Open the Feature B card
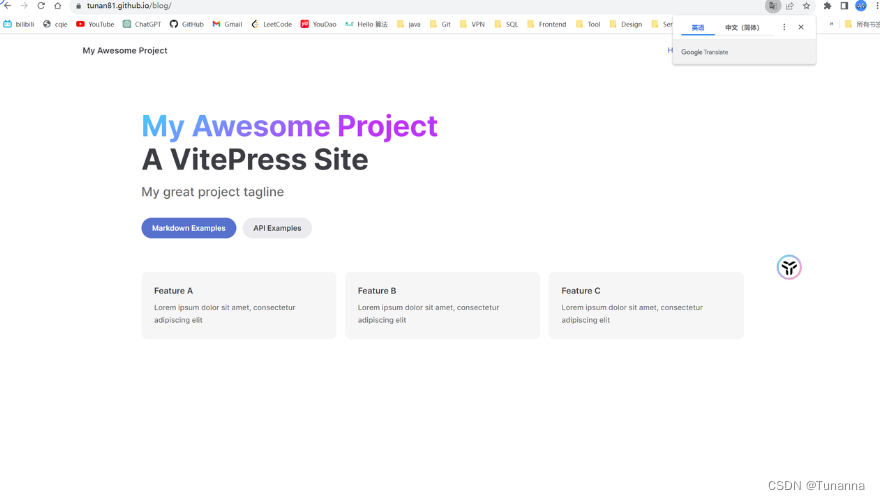 (442, 305)
